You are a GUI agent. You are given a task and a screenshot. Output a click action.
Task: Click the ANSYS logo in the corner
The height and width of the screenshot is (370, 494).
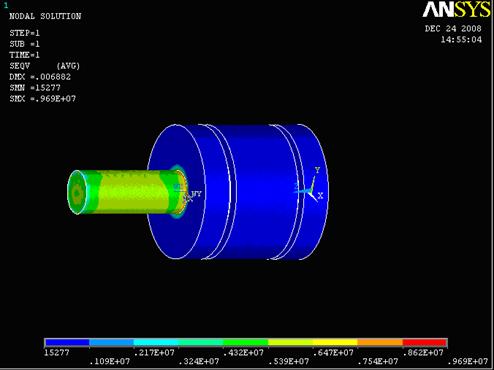pos(457,9)
